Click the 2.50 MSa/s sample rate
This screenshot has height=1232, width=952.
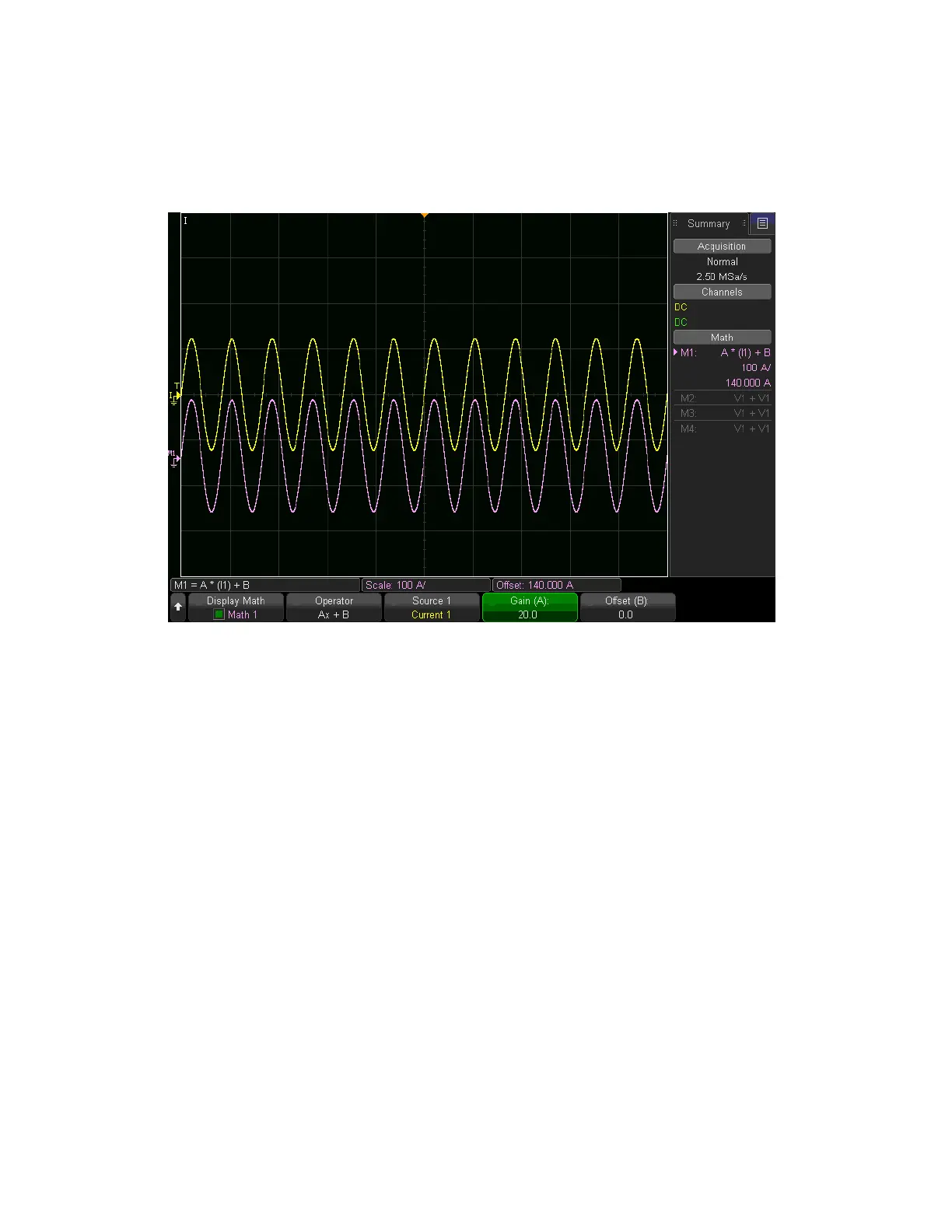point(722,277)
